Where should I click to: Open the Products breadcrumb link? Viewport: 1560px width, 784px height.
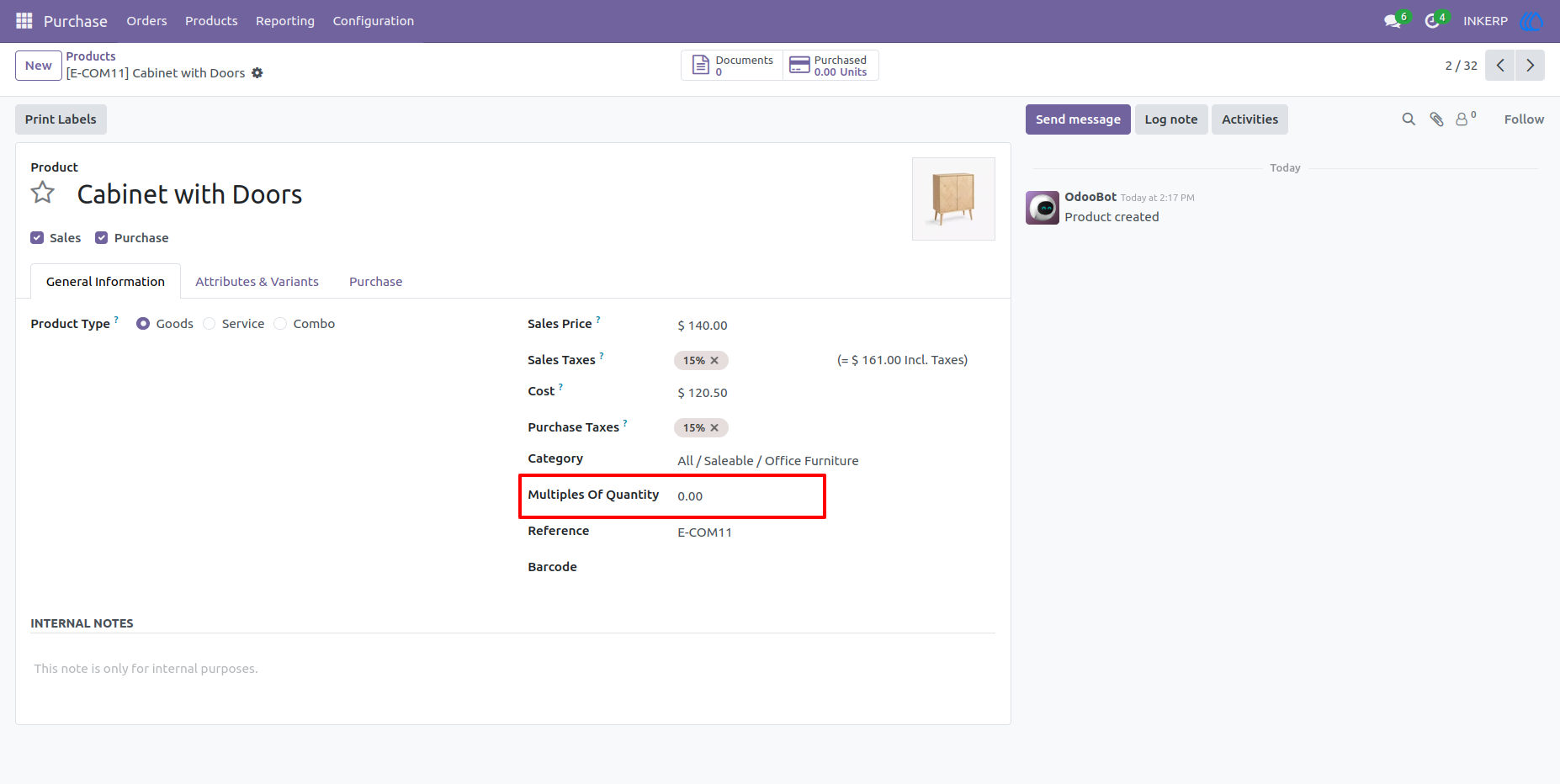point(91,56)
